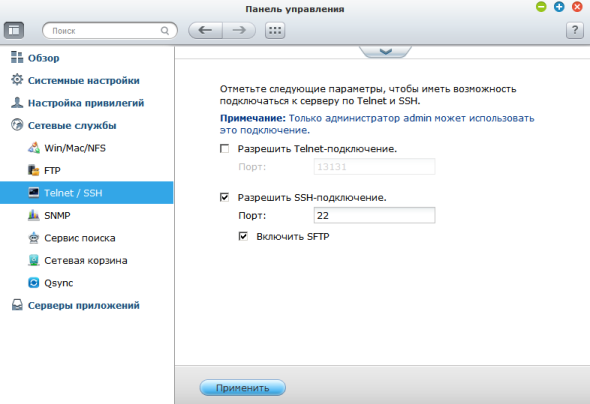Click the SSH port field
The width and height of the screenshot is (590, 404).
[374, 215]
